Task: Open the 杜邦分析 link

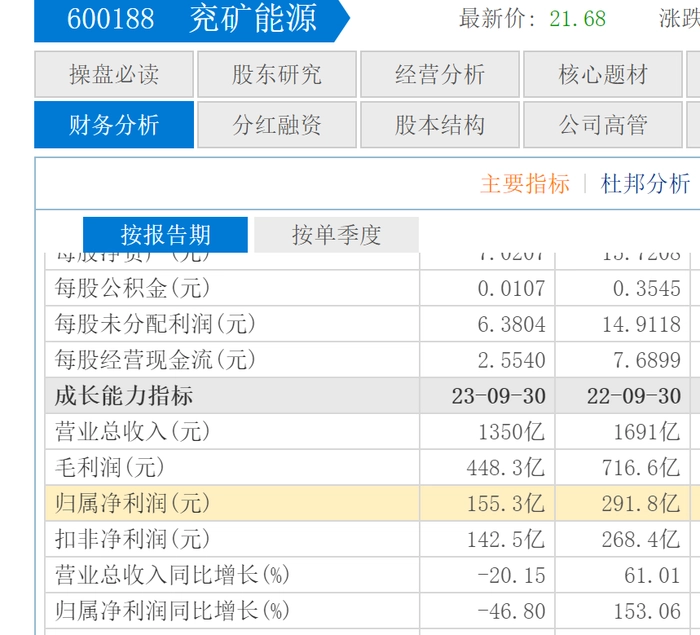Action: point(645,184)
